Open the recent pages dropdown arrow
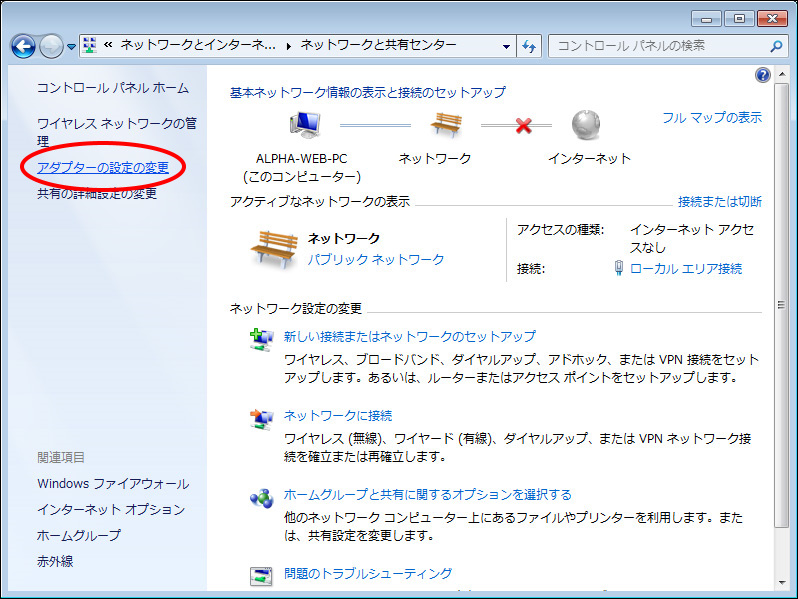This screenshot has width=798, height=599. tap(71, 47)
